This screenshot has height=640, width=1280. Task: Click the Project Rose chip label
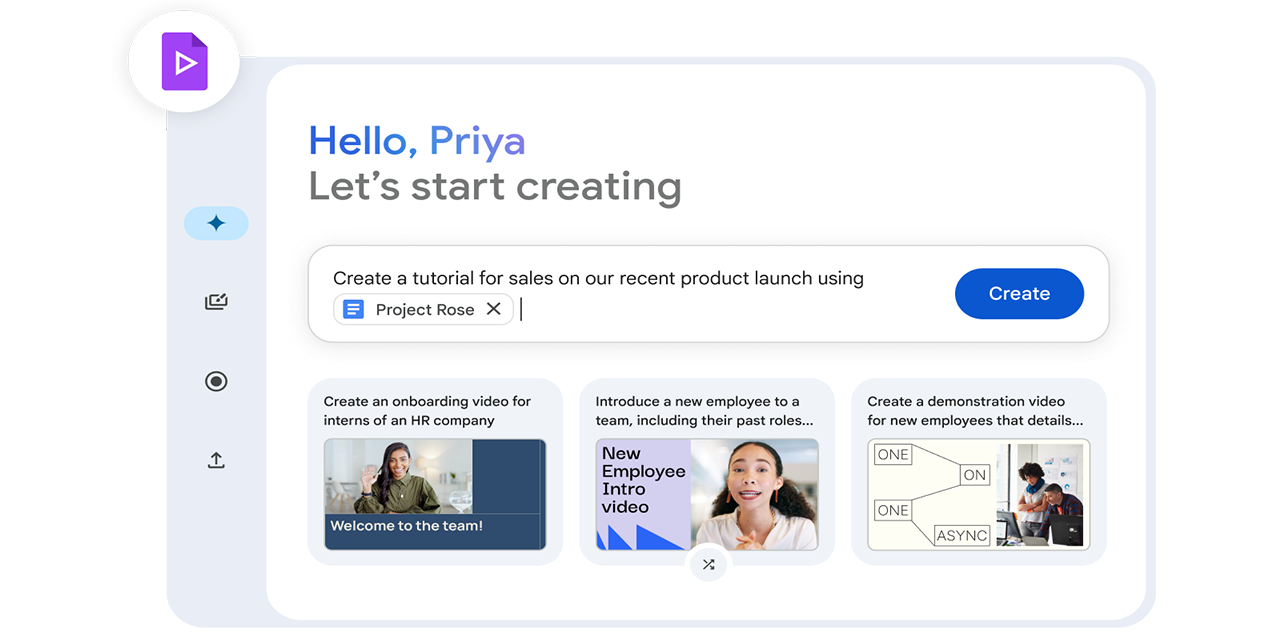[x=424, y=309]
